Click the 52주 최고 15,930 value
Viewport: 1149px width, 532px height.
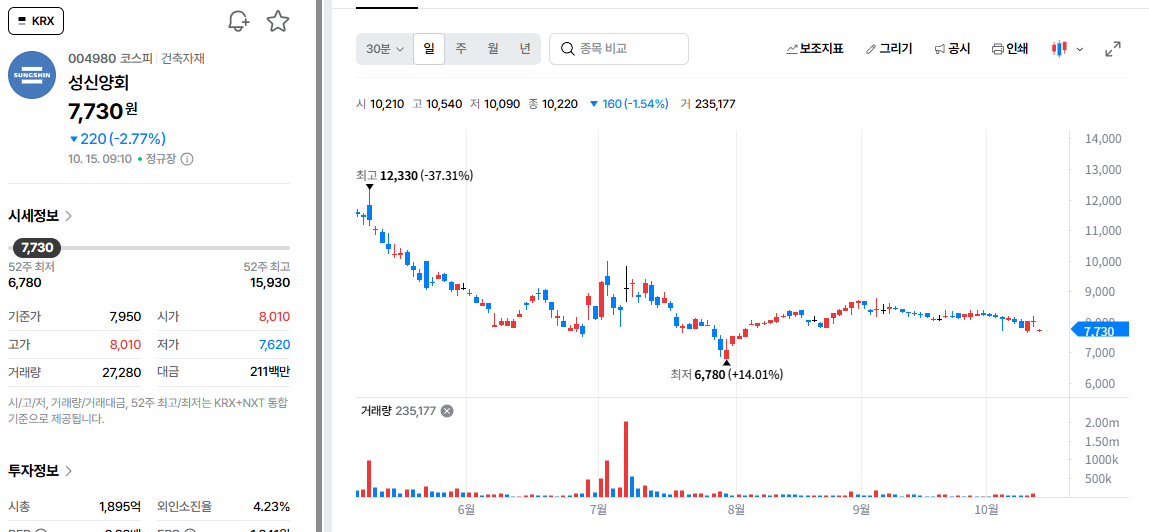tap(270, 283)
